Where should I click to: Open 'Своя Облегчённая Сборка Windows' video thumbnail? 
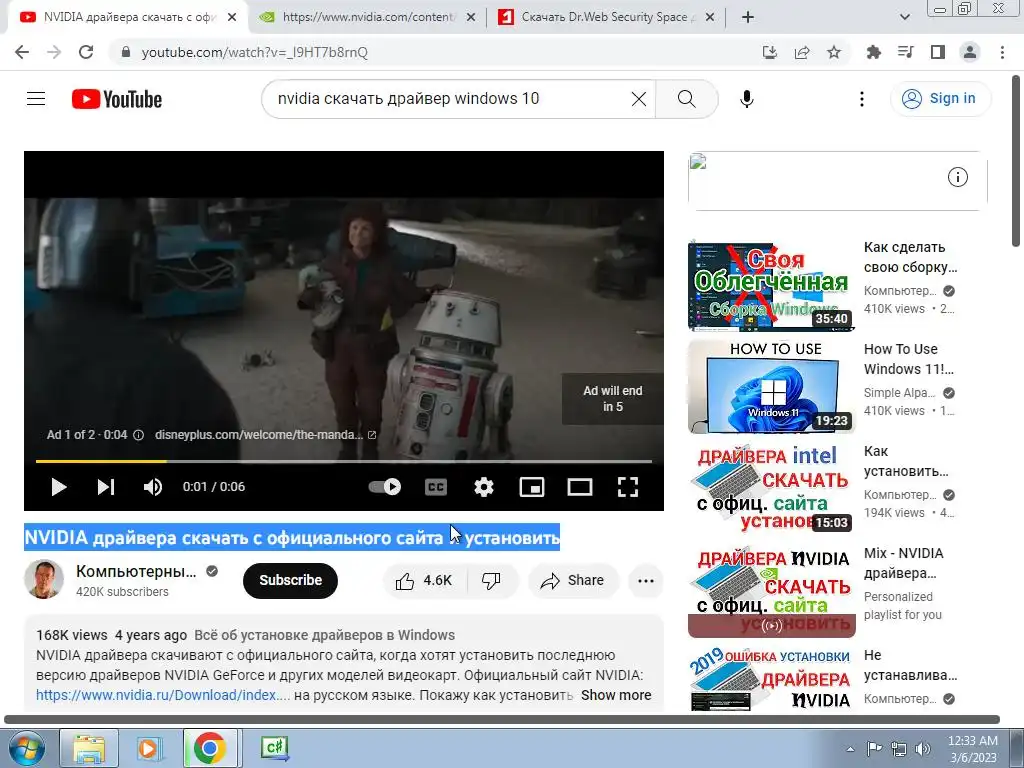coord(771,285)
